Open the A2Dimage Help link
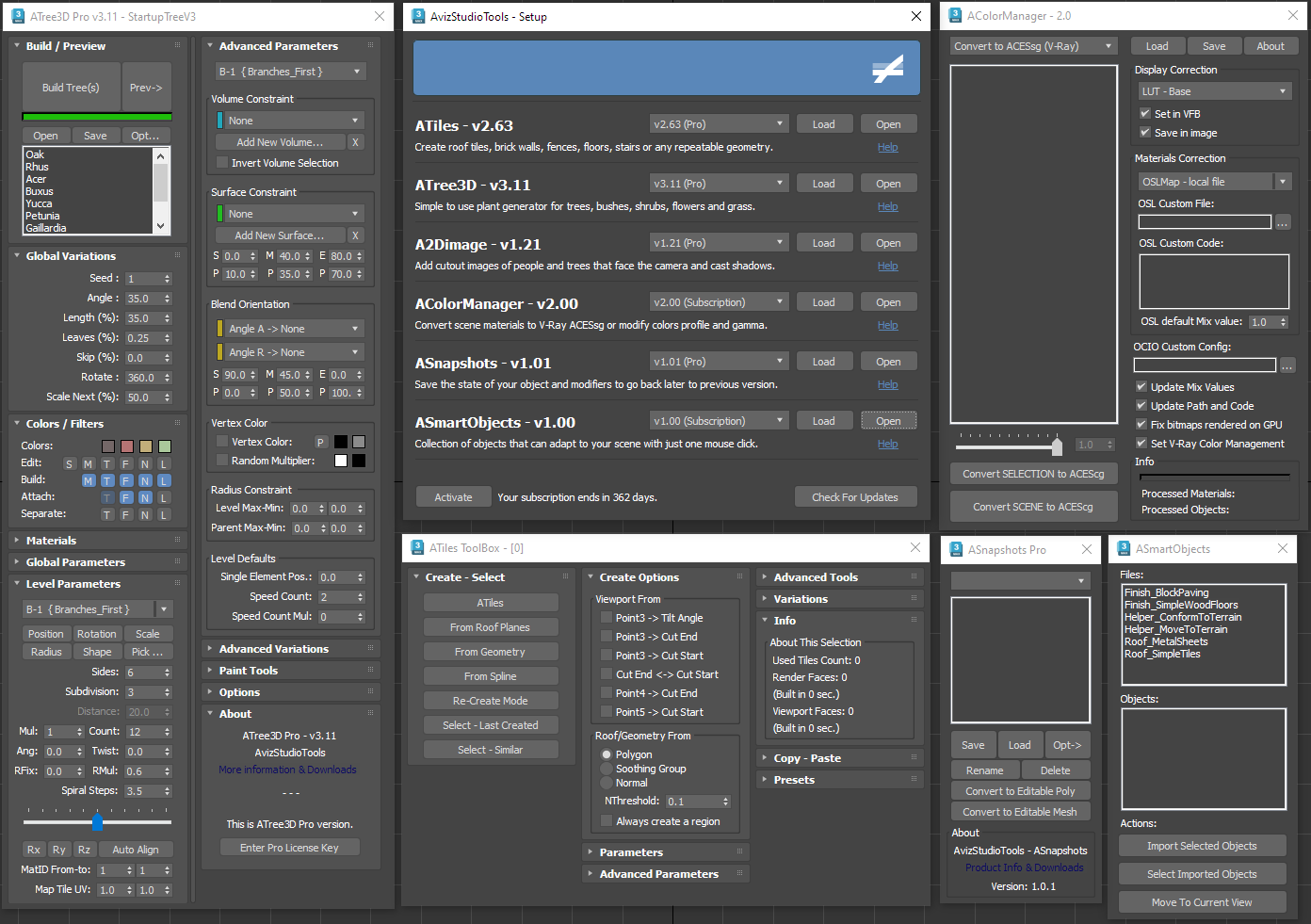1311x924 pixels. pyautogui.click(x=887, y=266)
